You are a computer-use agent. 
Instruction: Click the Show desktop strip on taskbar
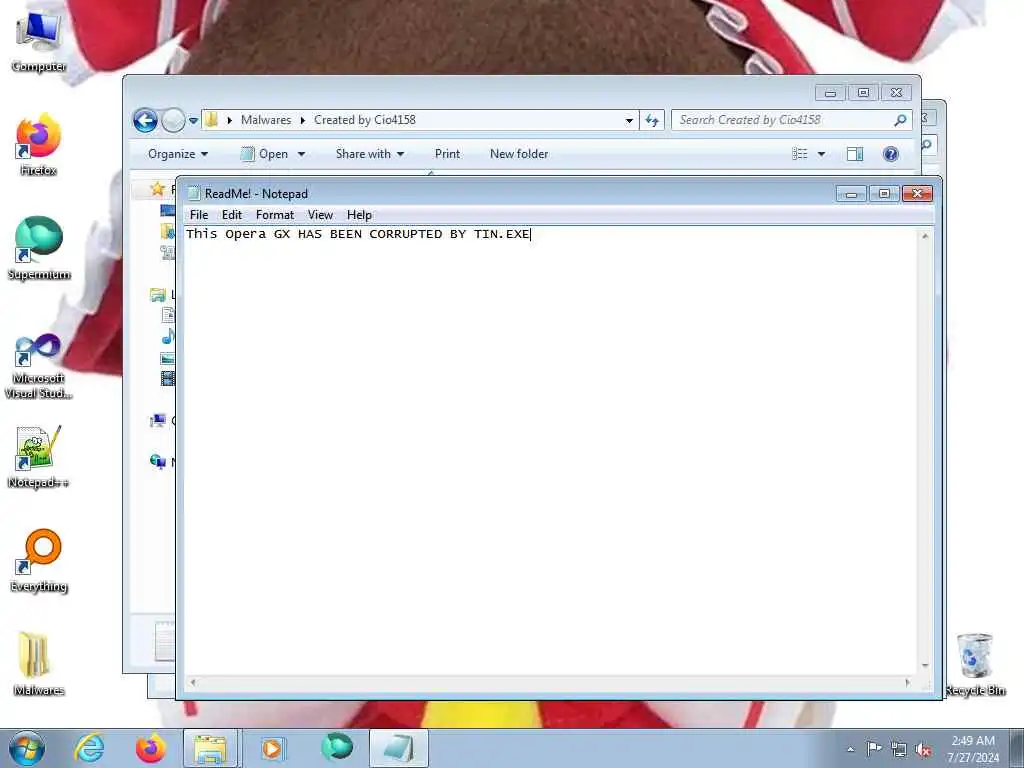pyautogui.click(x=1017, y=748)
